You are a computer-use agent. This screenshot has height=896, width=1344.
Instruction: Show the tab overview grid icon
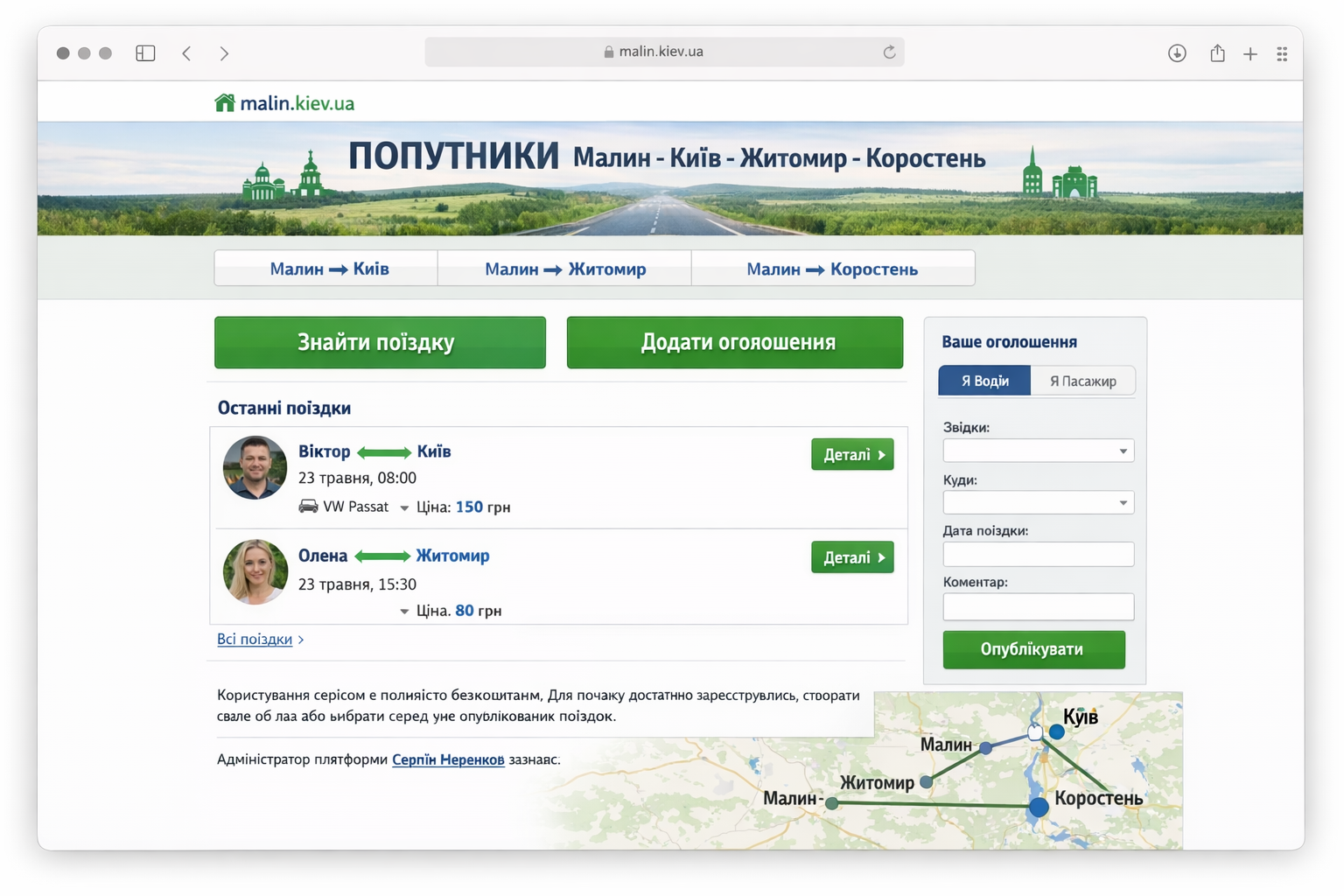pos(1282,54)
